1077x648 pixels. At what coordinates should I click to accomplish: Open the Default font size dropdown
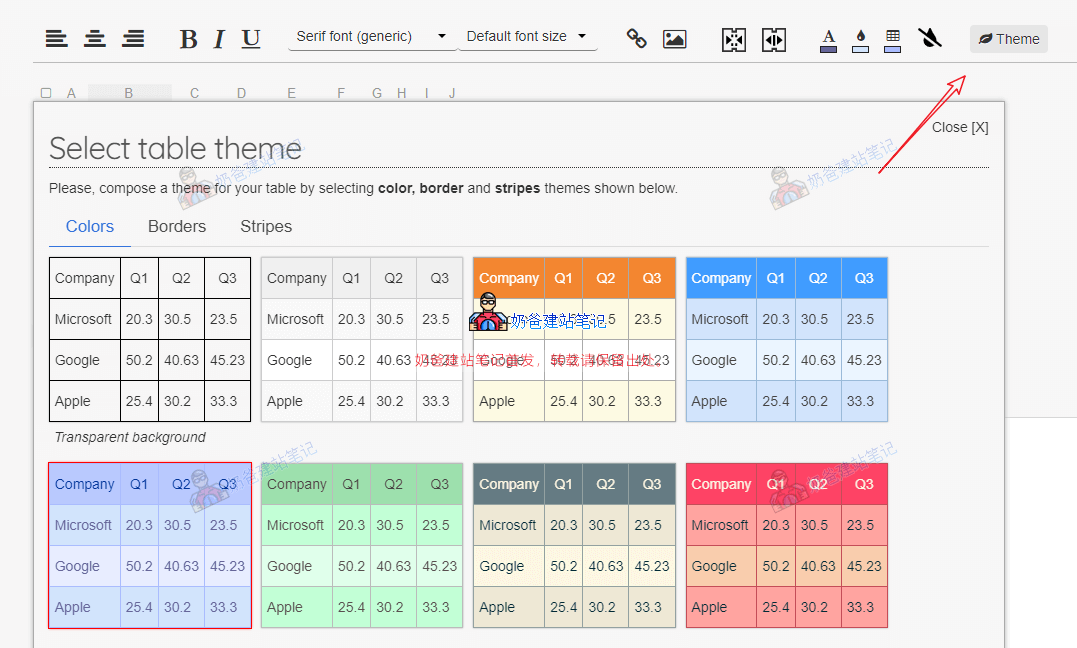click(x=527, y=36)
